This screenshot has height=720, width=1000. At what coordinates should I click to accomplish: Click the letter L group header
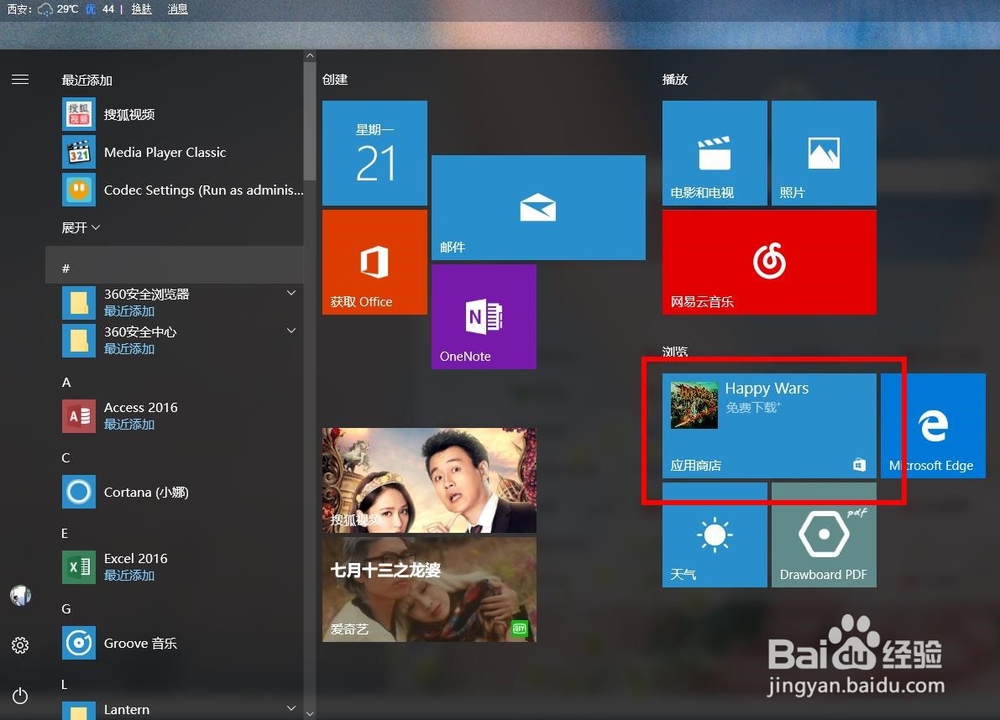pos(64,684)
